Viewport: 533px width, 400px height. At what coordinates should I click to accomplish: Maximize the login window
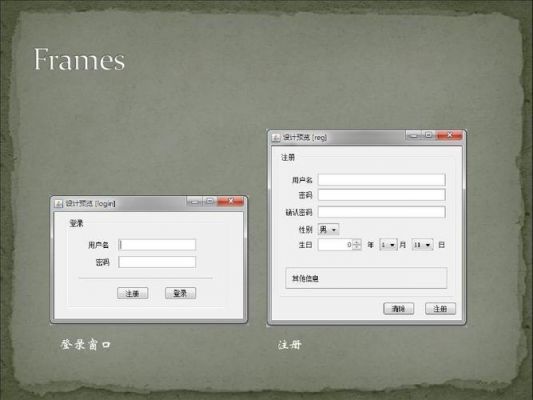(210, 202)
